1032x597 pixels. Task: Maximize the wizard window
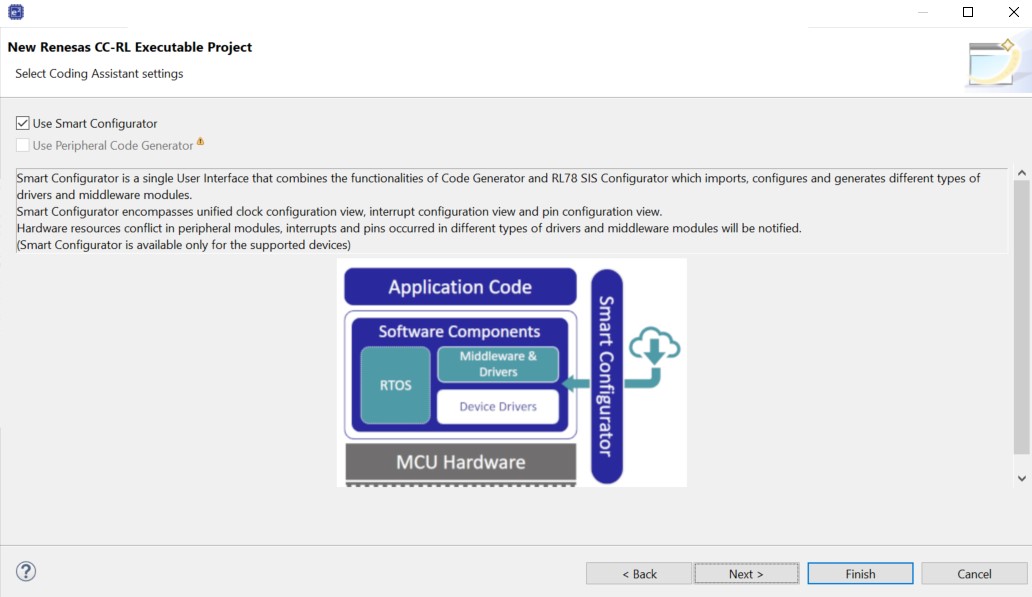pos(968,12)
